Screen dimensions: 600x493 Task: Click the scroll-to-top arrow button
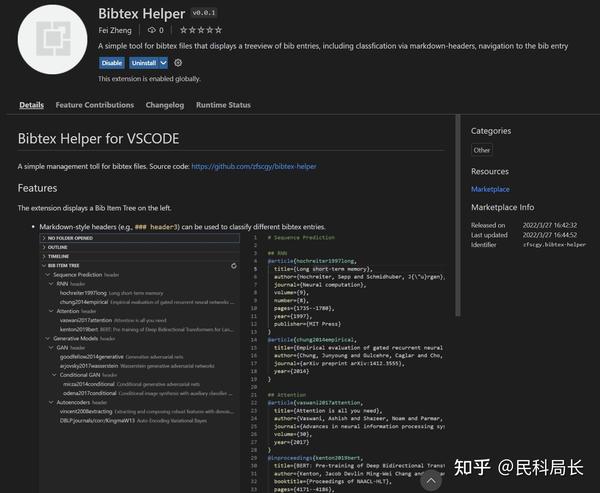pos(431,481)
